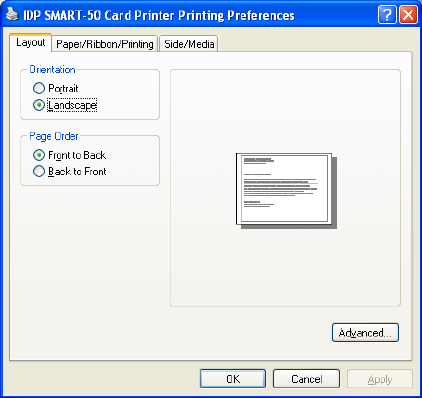Image resolution: width=422 pixels, height=398 pixels.
Task: Click the Orientation group heading
Action: click(52, 69)
